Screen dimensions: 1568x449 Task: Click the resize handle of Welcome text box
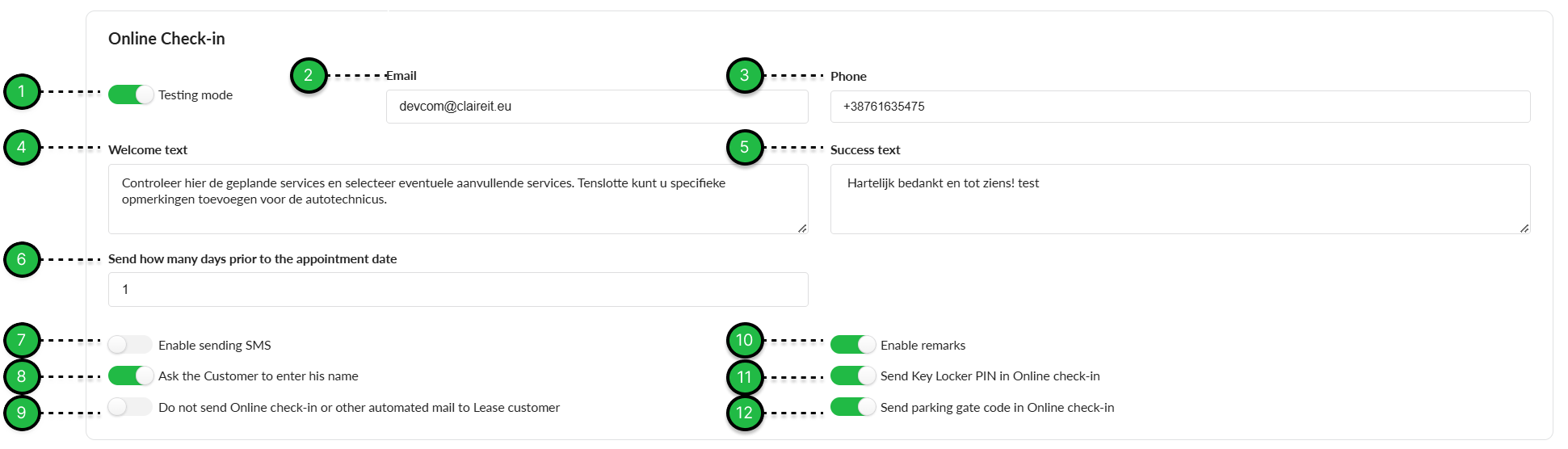click(x=801, y=229)
